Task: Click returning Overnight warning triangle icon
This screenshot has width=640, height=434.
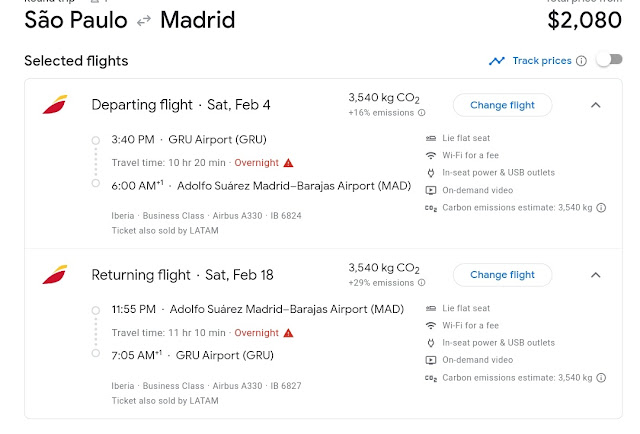Action: coord(288,332)
